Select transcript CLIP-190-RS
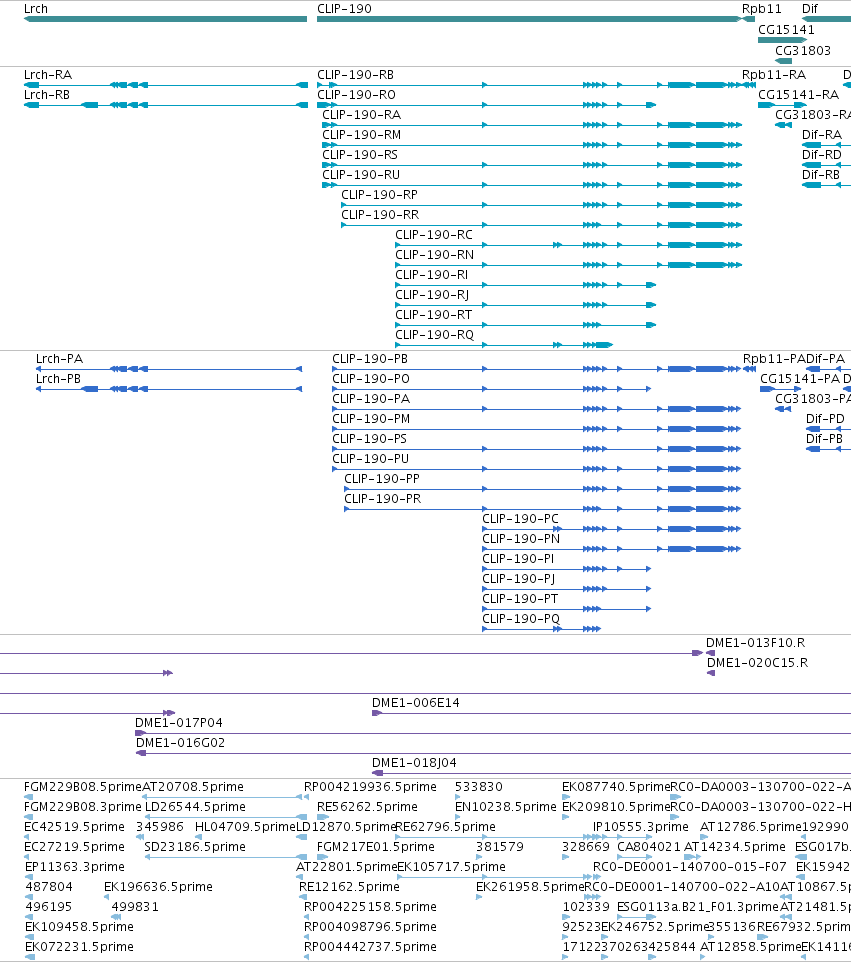 (x=360, y=155)
